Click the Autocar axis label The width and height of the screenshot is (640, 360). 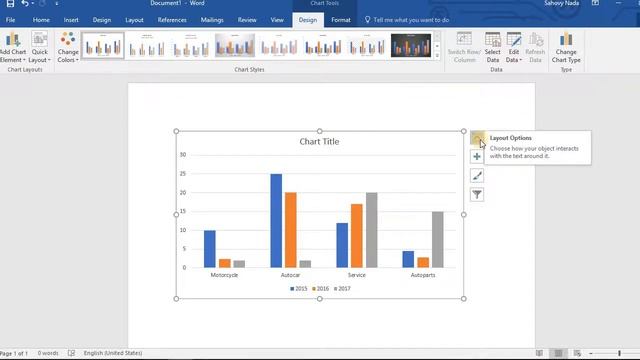click(x=290, y=275)
